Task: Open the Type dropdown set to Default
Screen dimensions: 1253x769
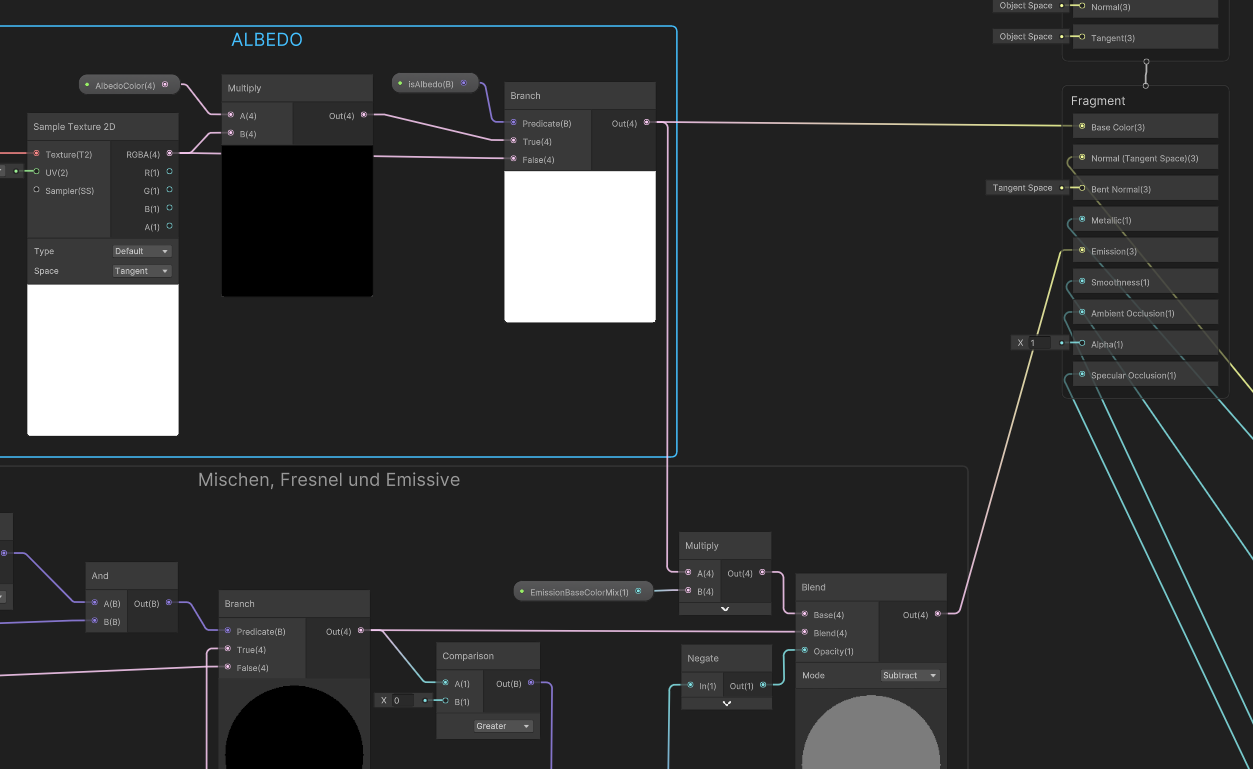Action: [x=142, y=251]
